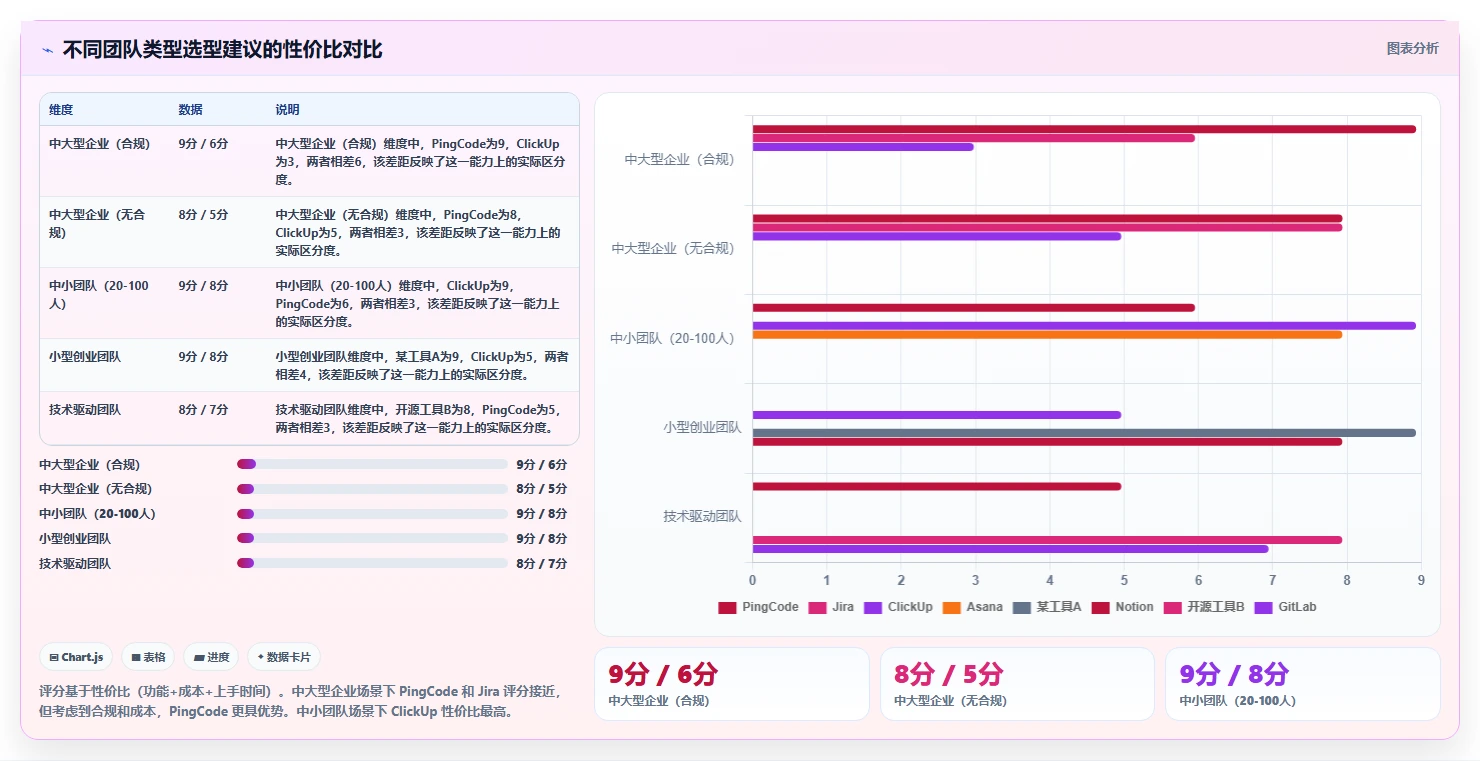Image resolution: width=1480 pixels, height=761 pixels.
Task: Click the chart icon beside the title
Action: click(x=47, y=50)
